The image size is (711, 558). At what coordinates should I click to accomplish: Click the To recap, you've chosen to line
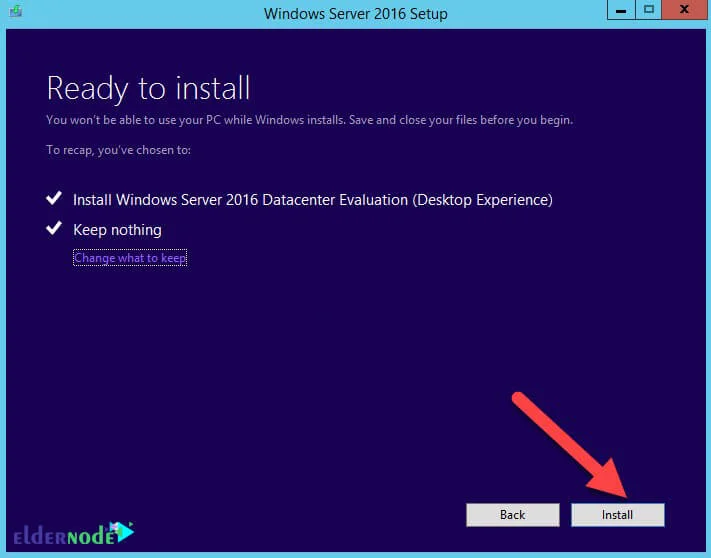(x=118, y=150)
